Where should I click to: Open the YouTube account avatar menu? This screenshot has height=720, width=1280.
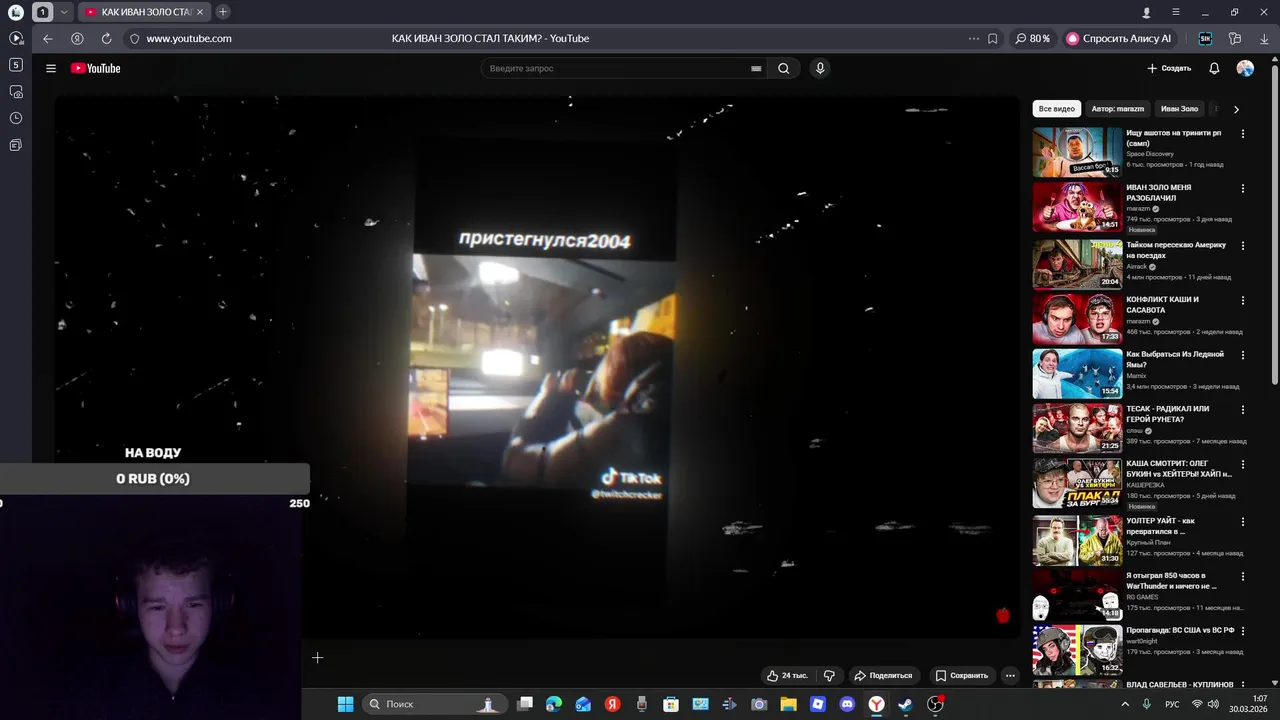1245,68
